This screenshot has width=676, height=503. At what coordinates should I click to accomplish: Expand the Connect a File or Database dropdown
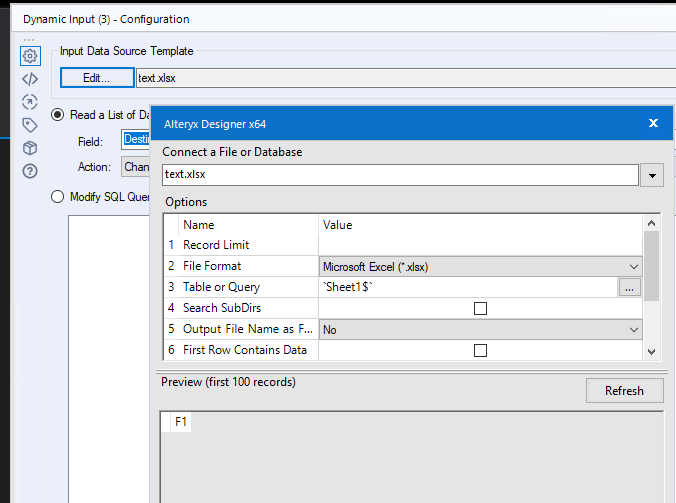(653, 175)
